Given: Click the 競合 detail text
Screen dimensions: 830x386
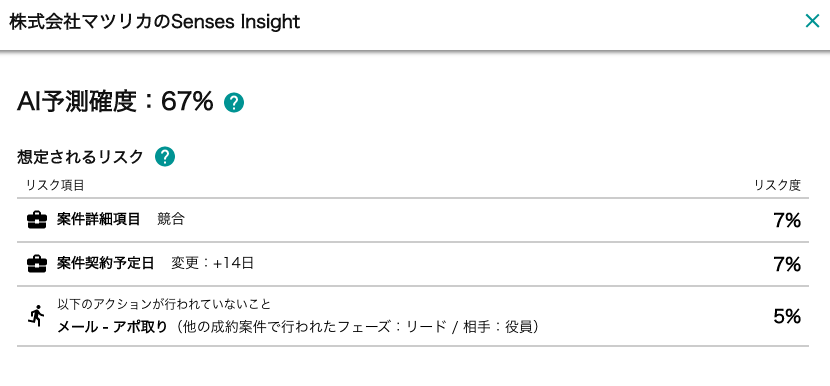Looking at the screenshot, I should click(x=171, y=219).
